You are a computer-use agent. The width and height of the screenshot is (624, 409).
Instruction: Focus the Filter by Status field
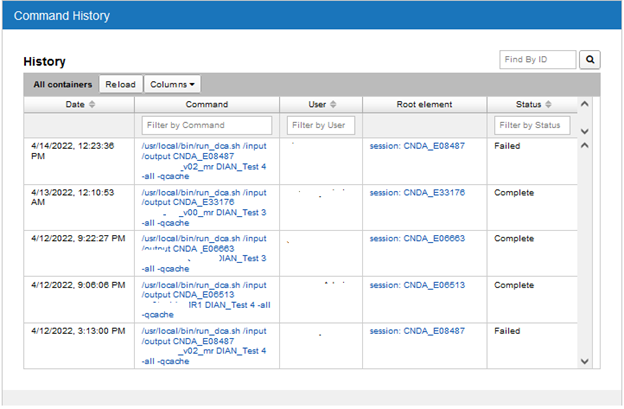[x=532, y=125]
